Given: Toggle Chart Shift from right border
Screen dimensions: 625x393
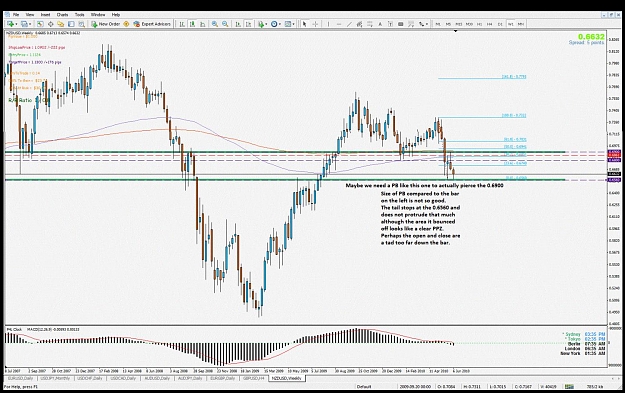Looking at the screenshot, I should point(248,24).
